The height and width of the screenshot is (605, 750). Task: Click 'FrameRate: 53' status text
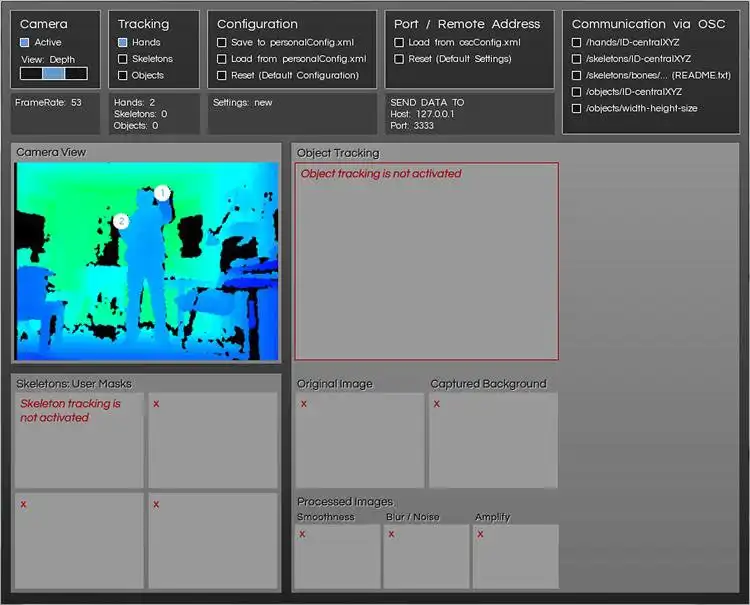(48, 102)
